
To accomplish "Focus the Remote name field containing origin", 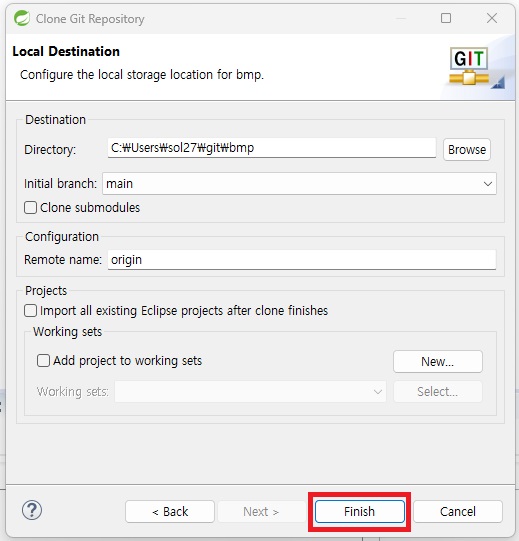I will [x=302, y=260].
